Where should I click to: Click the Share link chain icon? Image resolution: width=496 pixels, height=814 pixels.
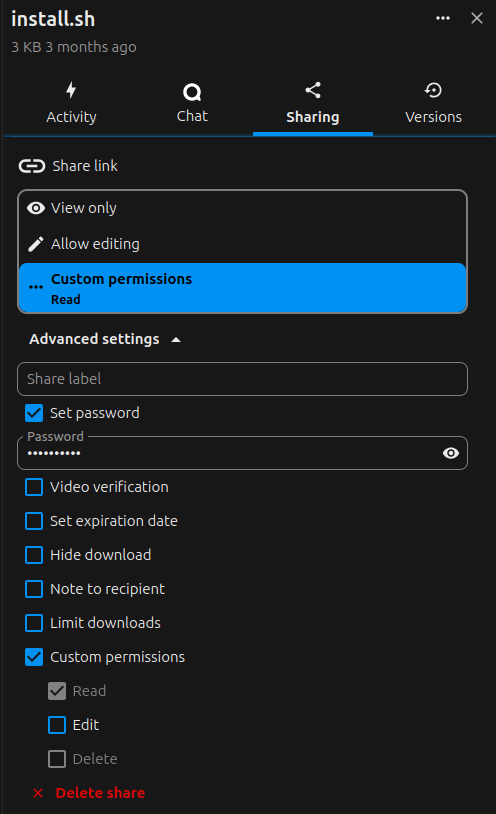click(32, 166)
